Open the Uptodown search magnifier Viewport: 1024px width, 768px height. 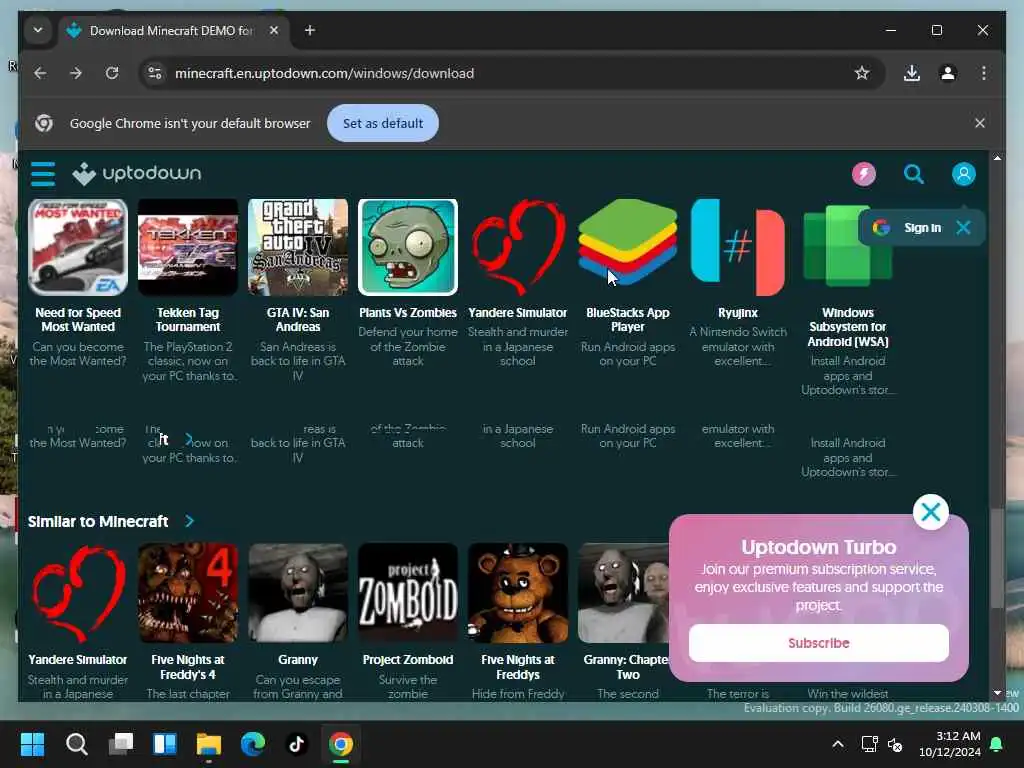pos(913,174)
